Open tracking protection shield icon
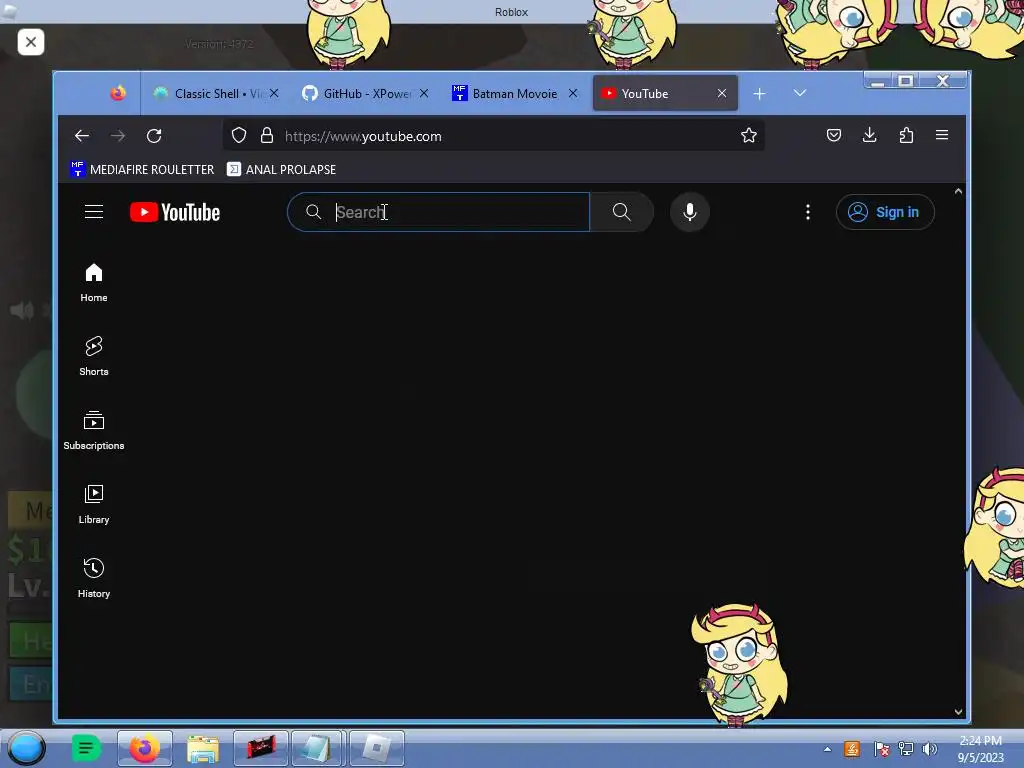1024x768 pixels. (239, 135)
